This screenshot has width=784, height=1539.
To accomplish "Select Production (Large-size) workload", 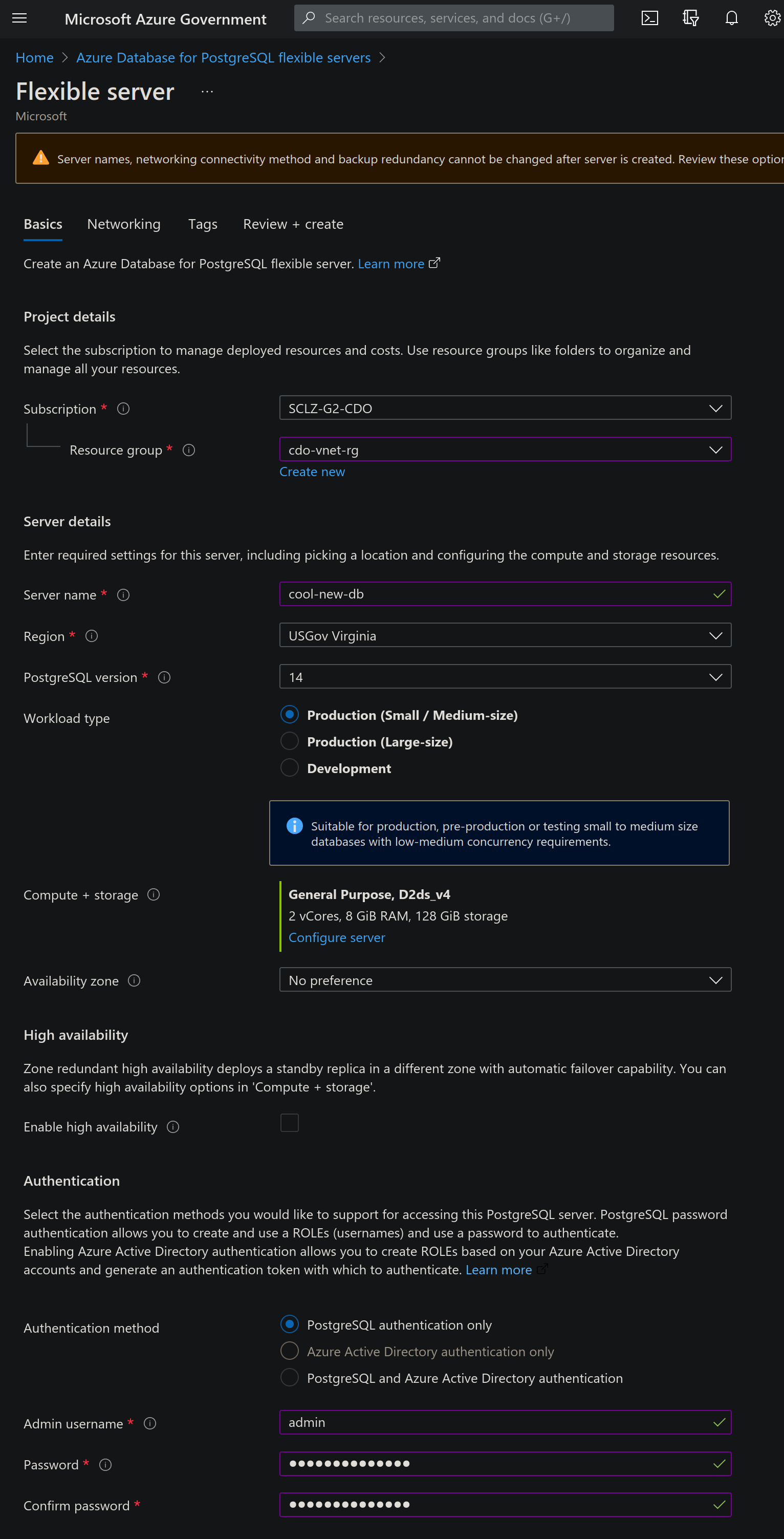I will point(290,741).
